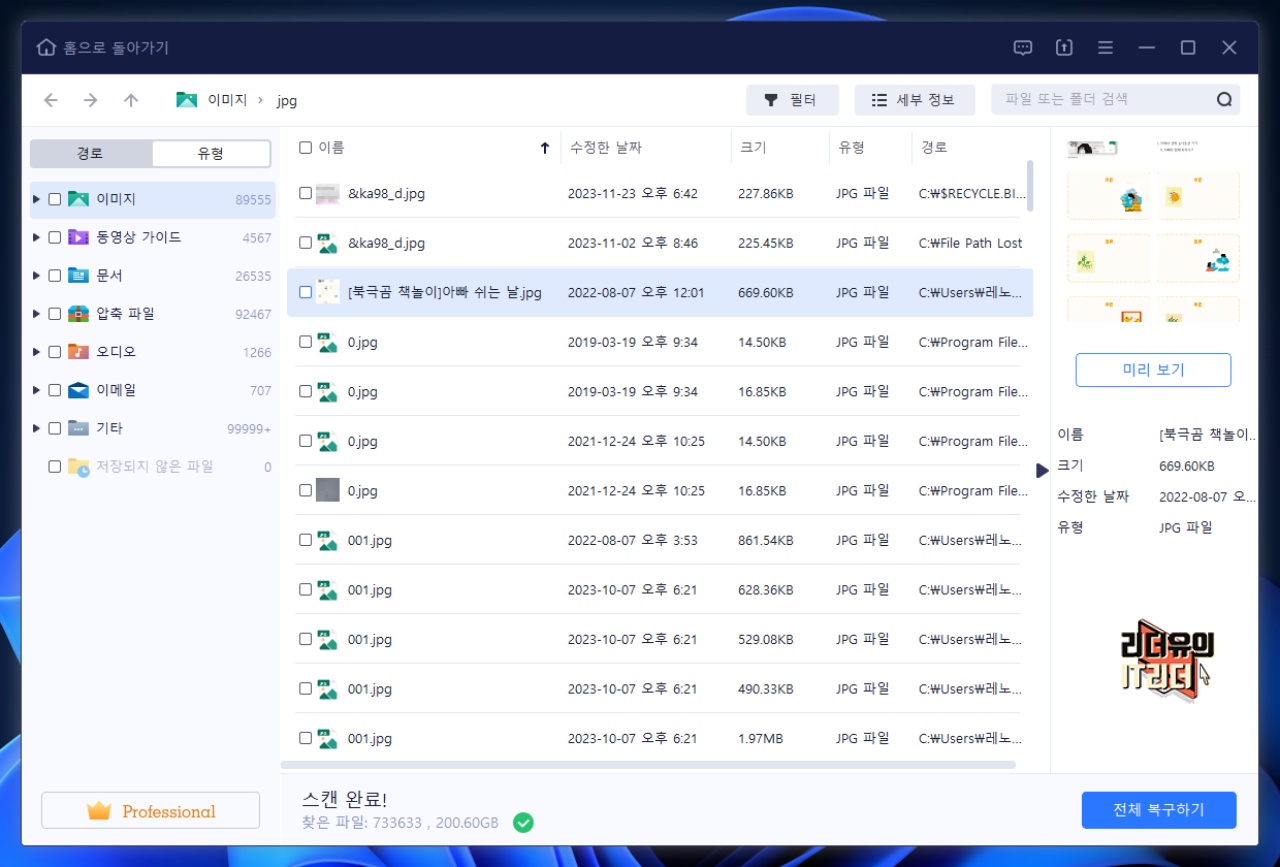Click the other (기타) category folder icon

(x=78, y=428)
